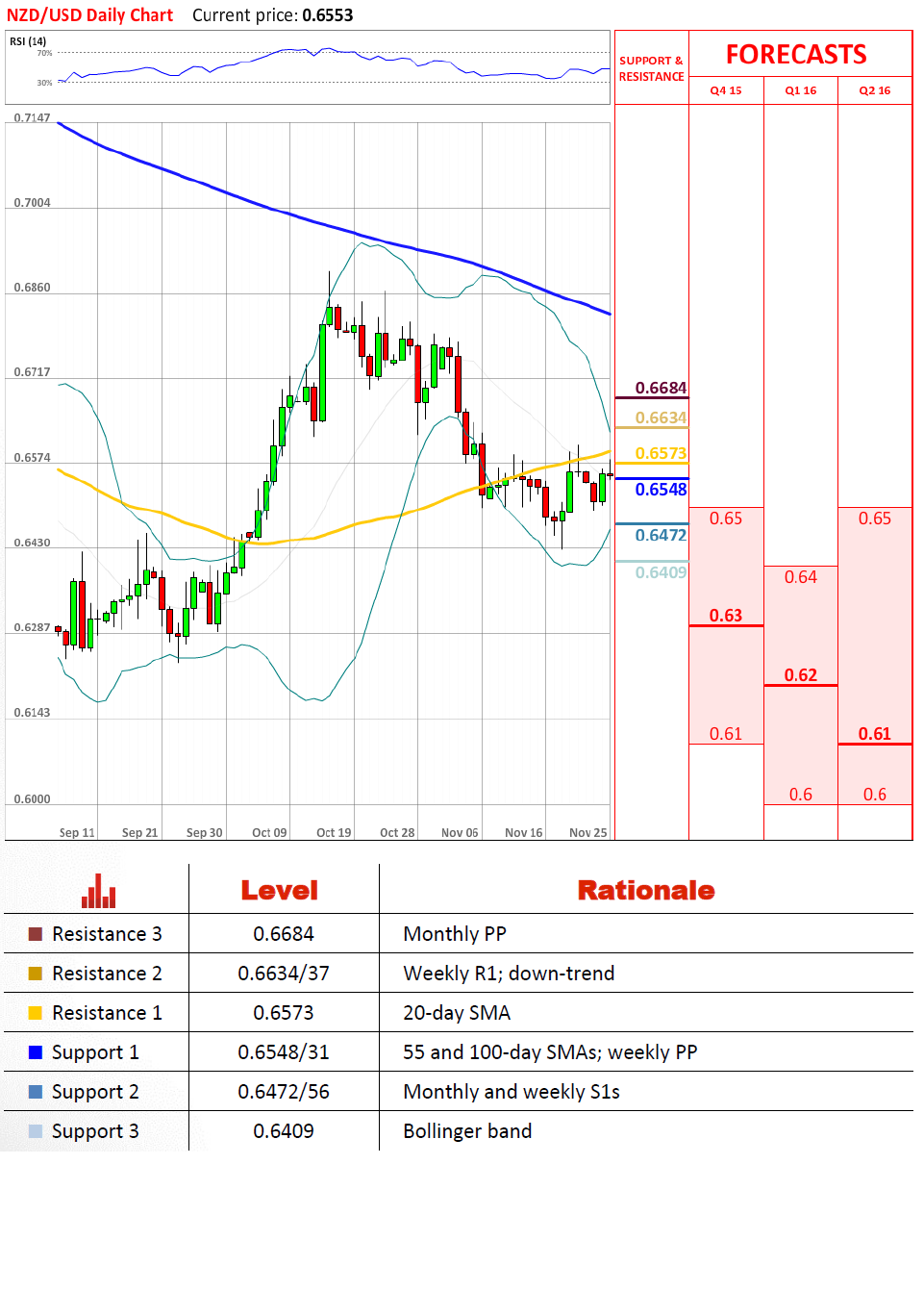This screenshot has width=924, height=1316.
Task: Click the Level column header
Action: [x=280, y=891]
